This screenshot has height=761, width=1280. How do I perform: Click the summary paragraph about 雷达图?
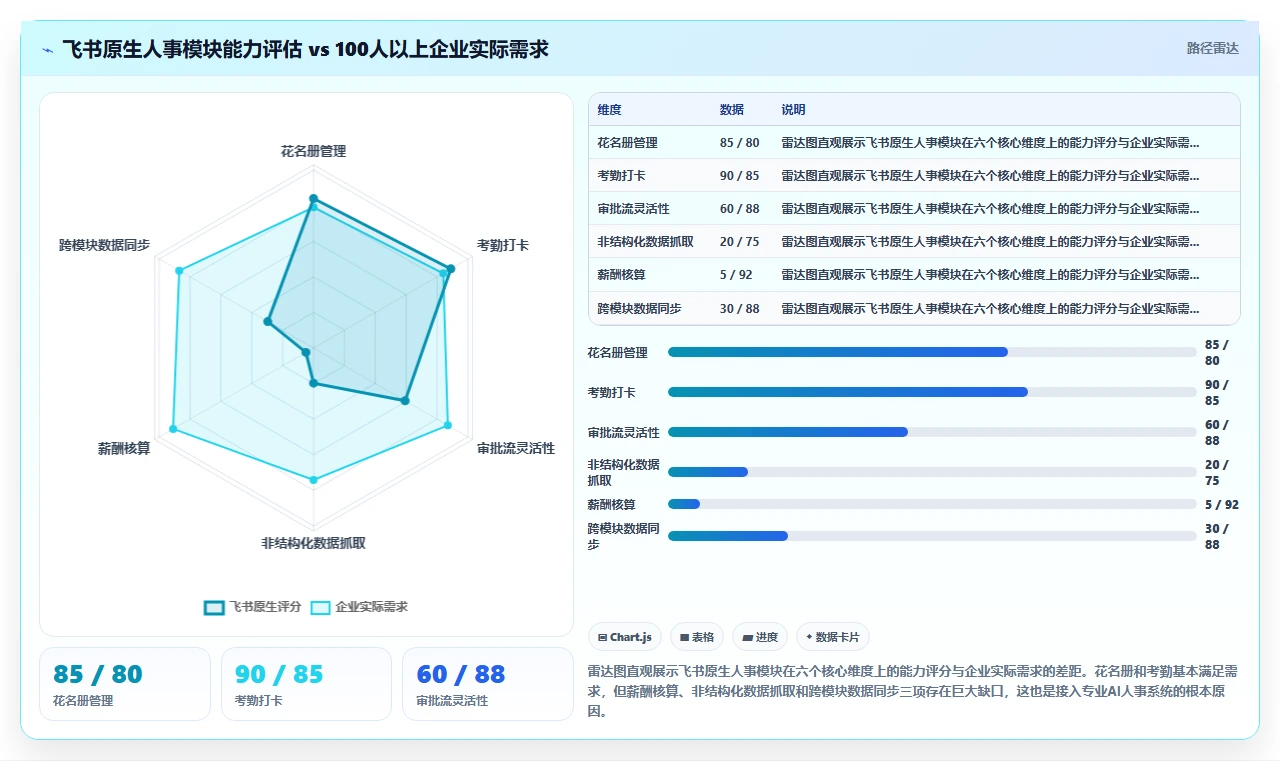coord(914,691)
